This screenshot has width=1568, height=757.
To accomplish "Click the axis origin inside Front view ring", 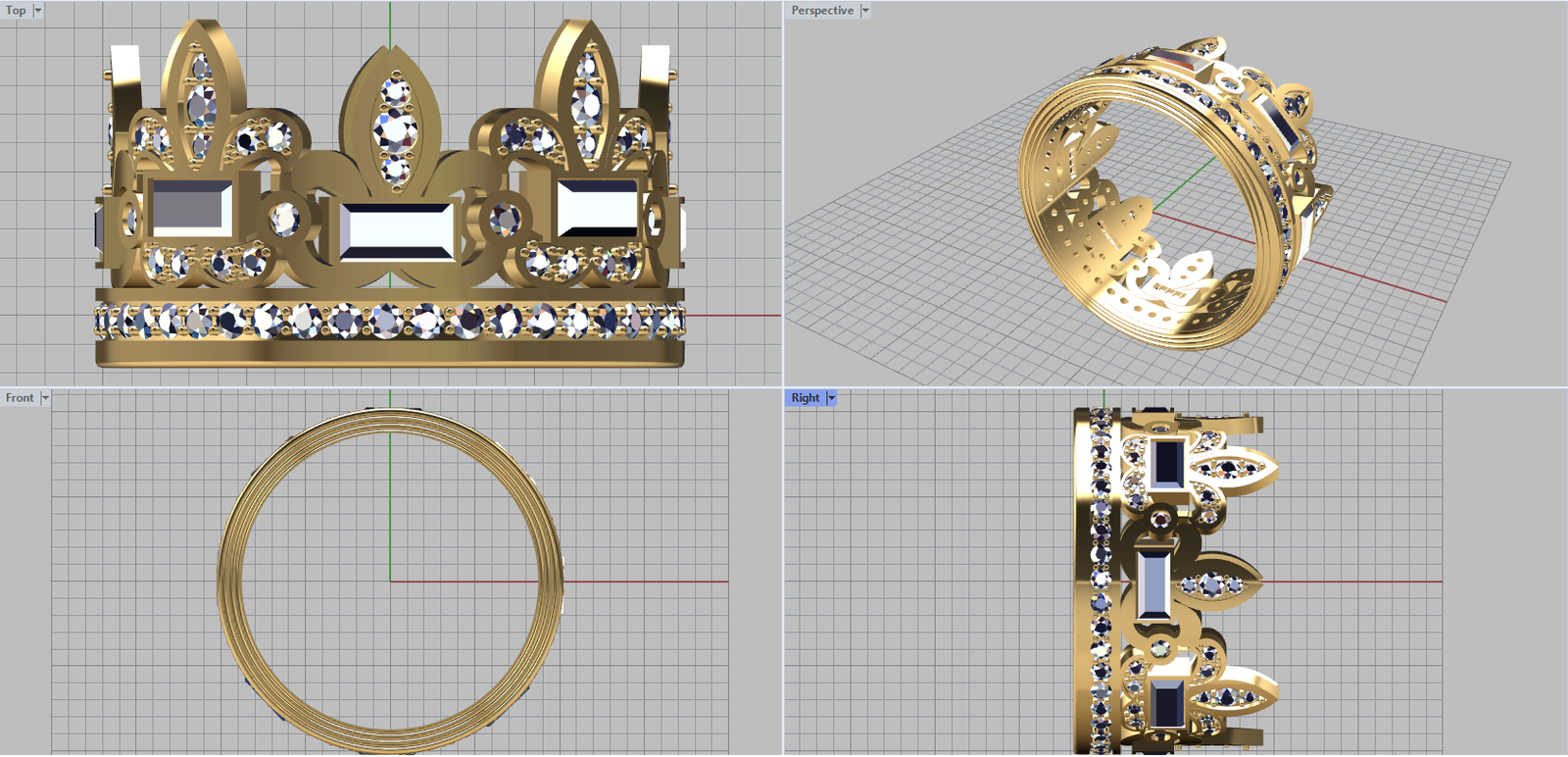I will pos(390,581).
